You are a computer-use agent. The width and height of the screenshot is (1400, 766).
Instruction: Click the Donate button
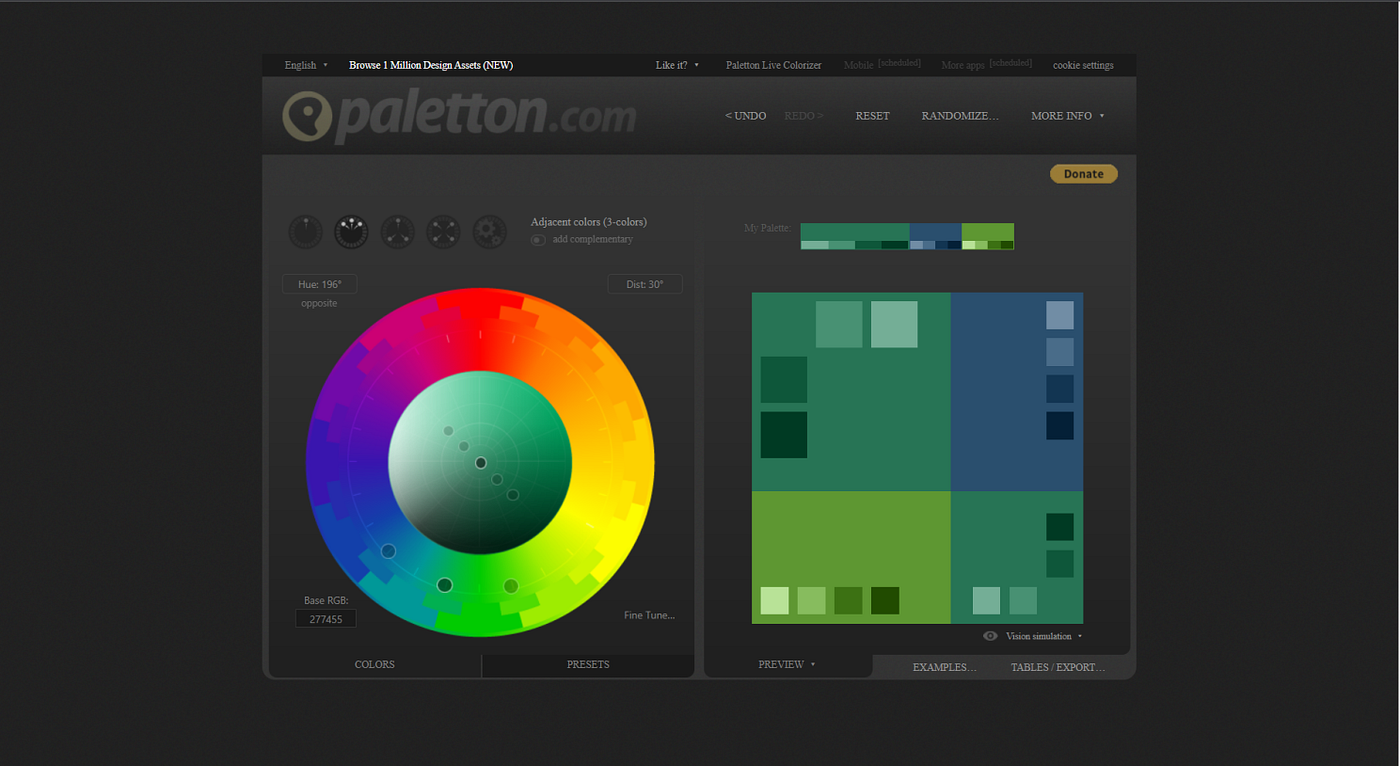[x=1084, y=174]
